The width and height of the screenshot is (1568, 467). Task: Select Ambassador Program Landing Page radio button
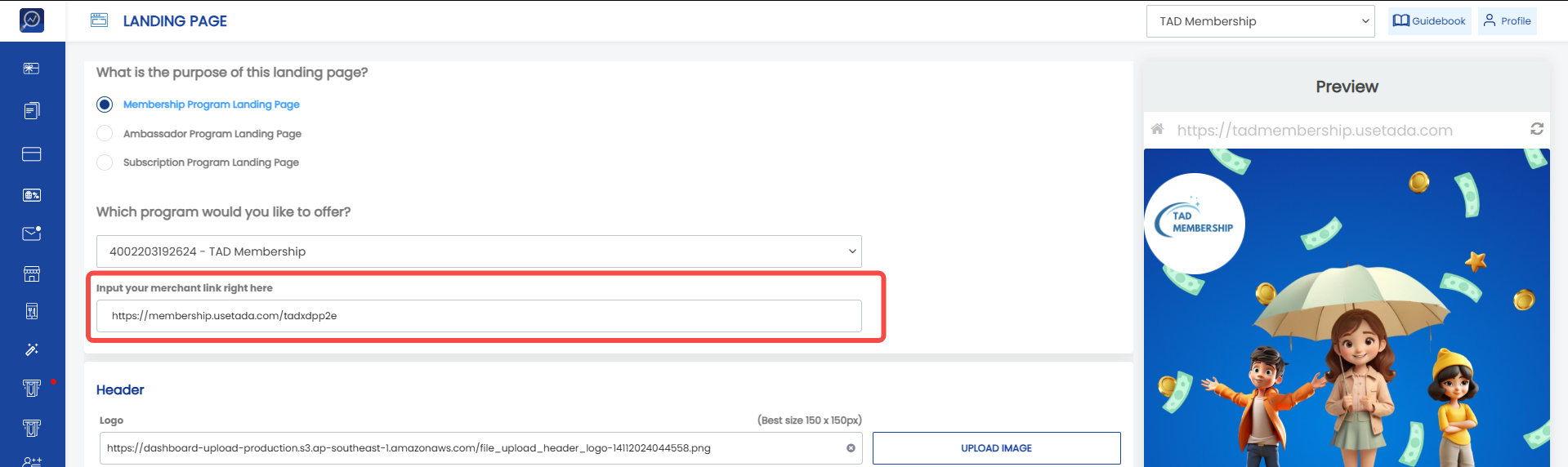pos(105,133)
